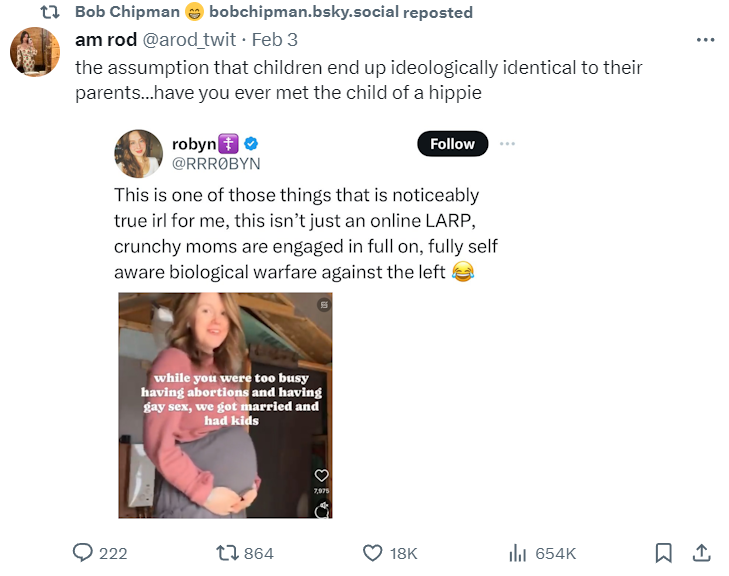Bookmark this post
The image size is (729, 576).
[662, 553]
